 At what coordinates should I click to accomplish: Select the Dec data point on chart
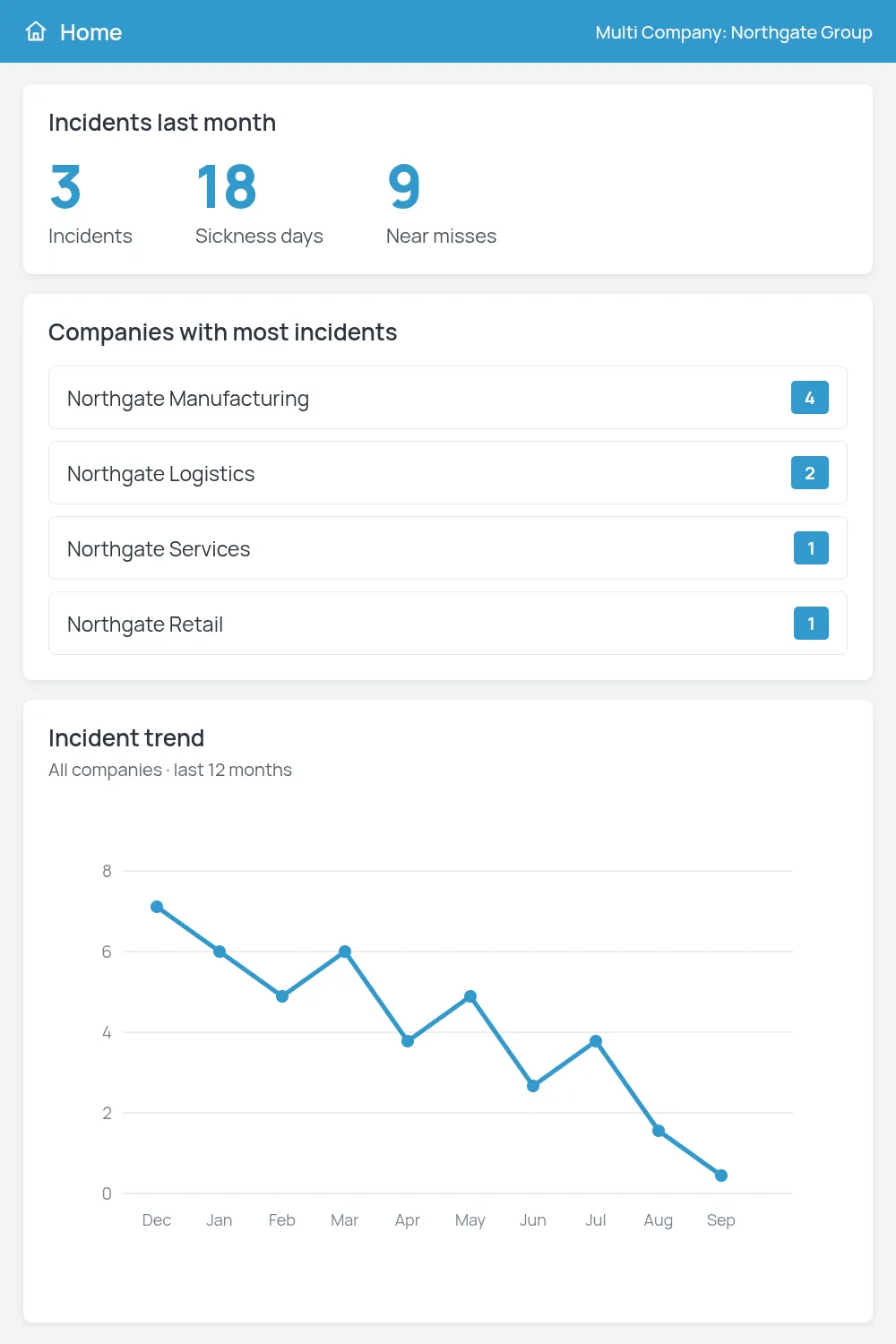tap(157, 907)
